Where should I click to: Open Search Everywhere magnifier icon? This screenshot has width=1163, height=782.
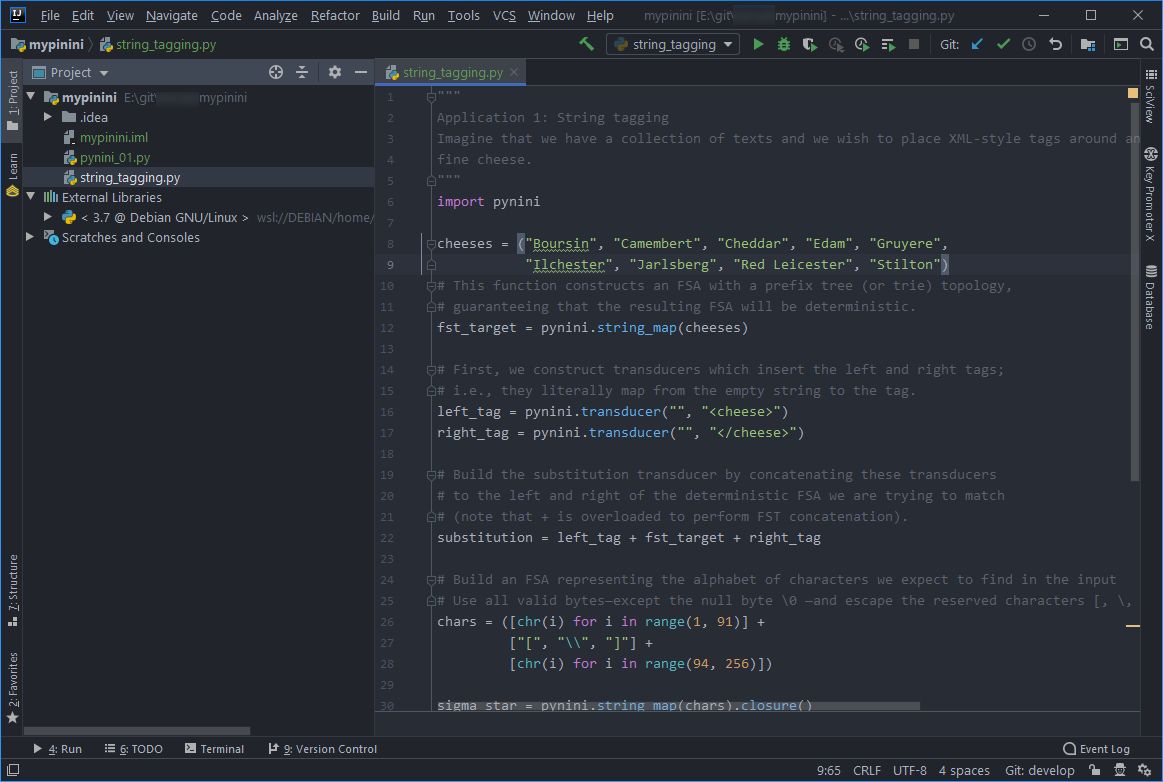coord(1147,45)
